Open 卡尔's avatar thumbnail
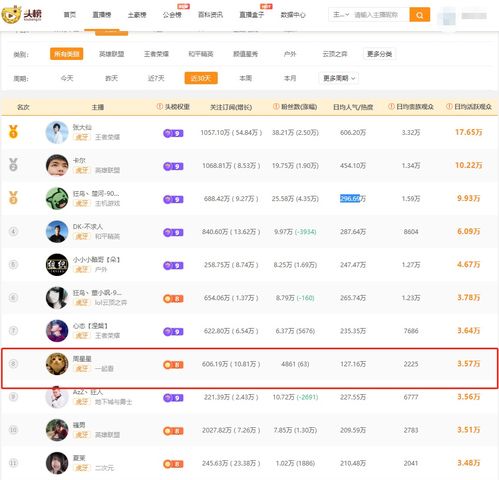Viewport: 499px width, 480px height. click(57, 165)
